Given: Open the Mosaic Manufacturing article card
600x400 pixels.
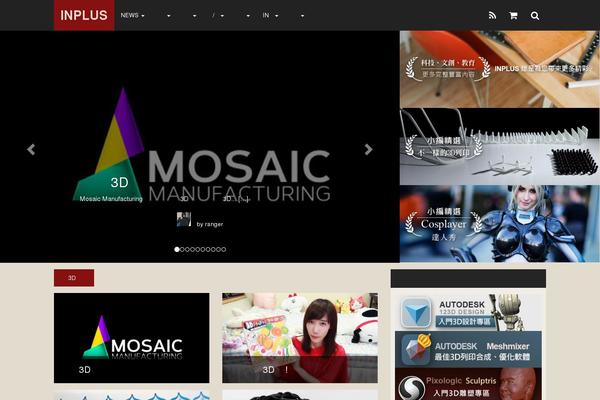Looking at the screenshot, I should click(x=132, y=338).
